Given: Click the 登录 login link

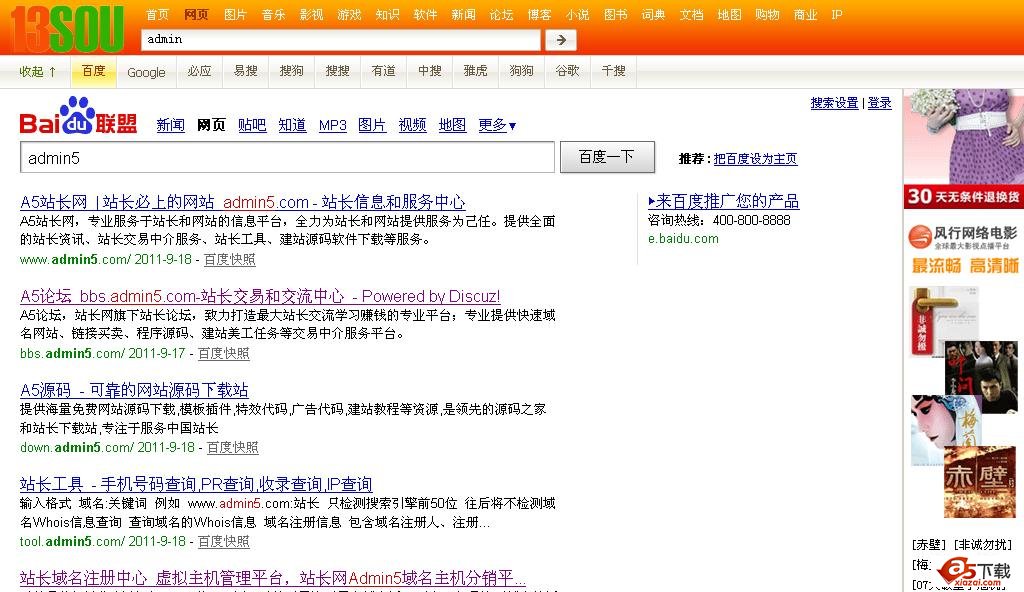Looking at the screenshot, I should point(879,103).
